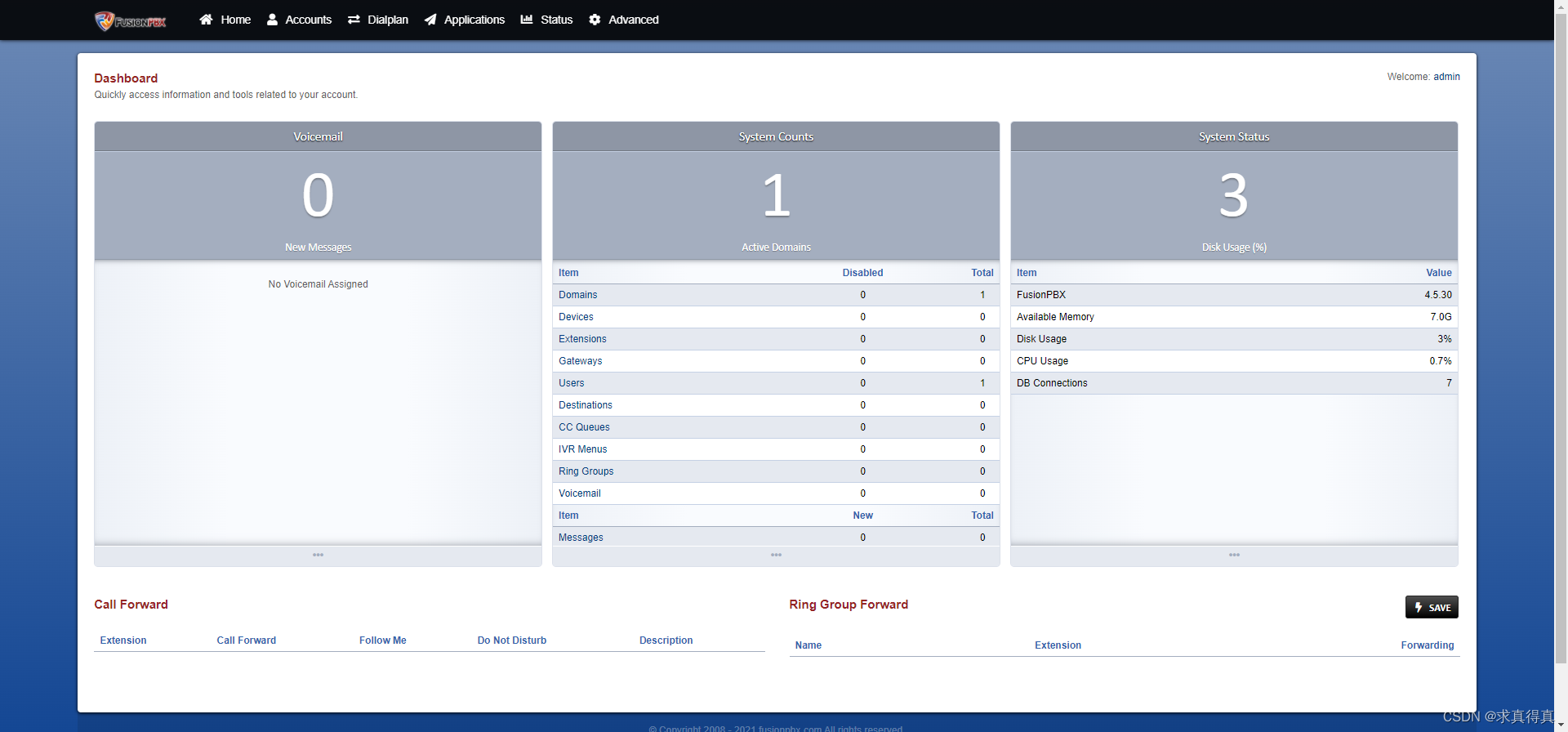Expand the Voicemail panel via its dots
The image size is (1568, 732).
click(318, 556)
